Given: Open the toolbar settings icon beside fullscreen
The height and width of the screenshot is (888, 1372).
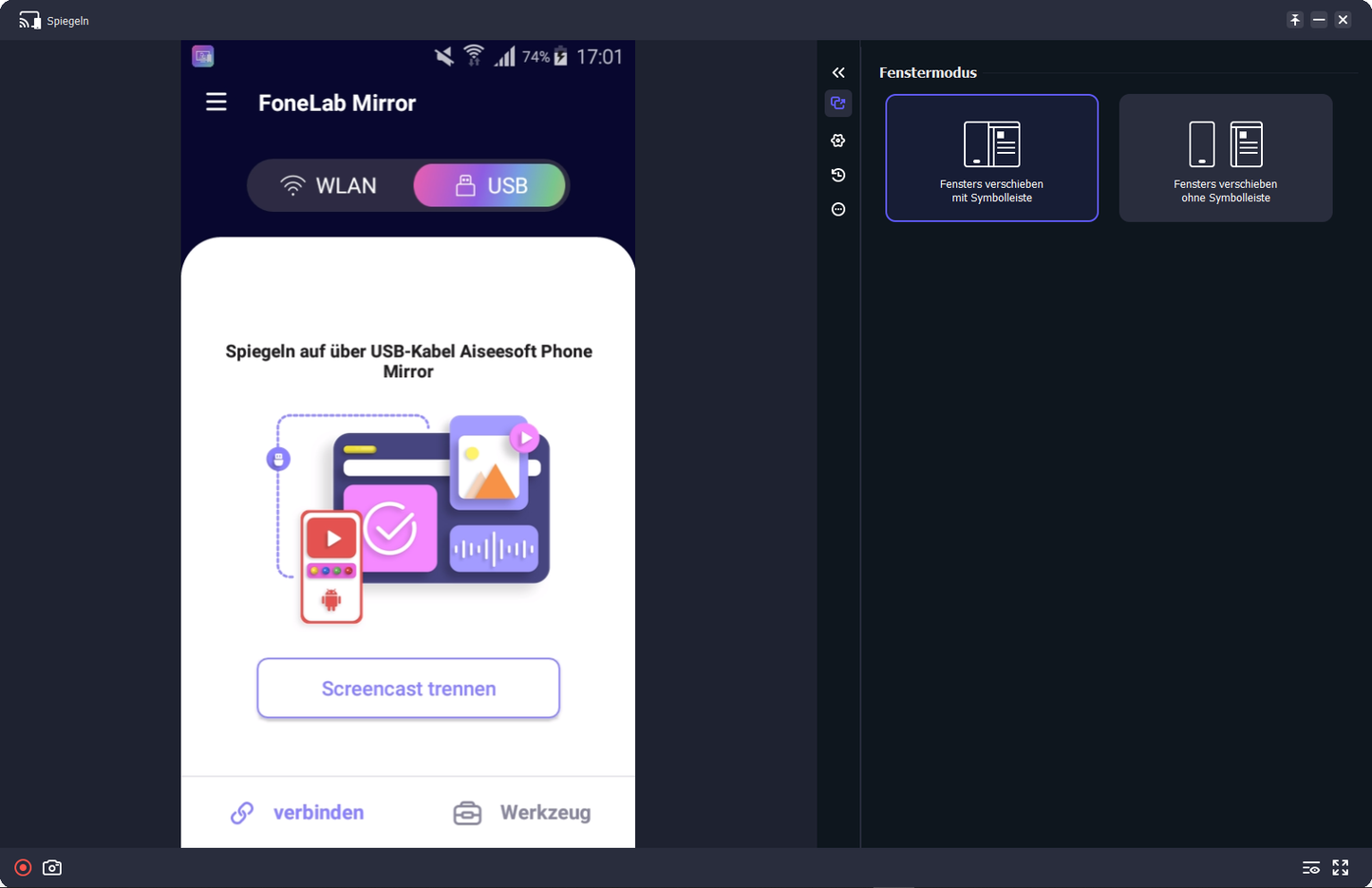Looking at the screenshot, I should [x=1311, y=867].
